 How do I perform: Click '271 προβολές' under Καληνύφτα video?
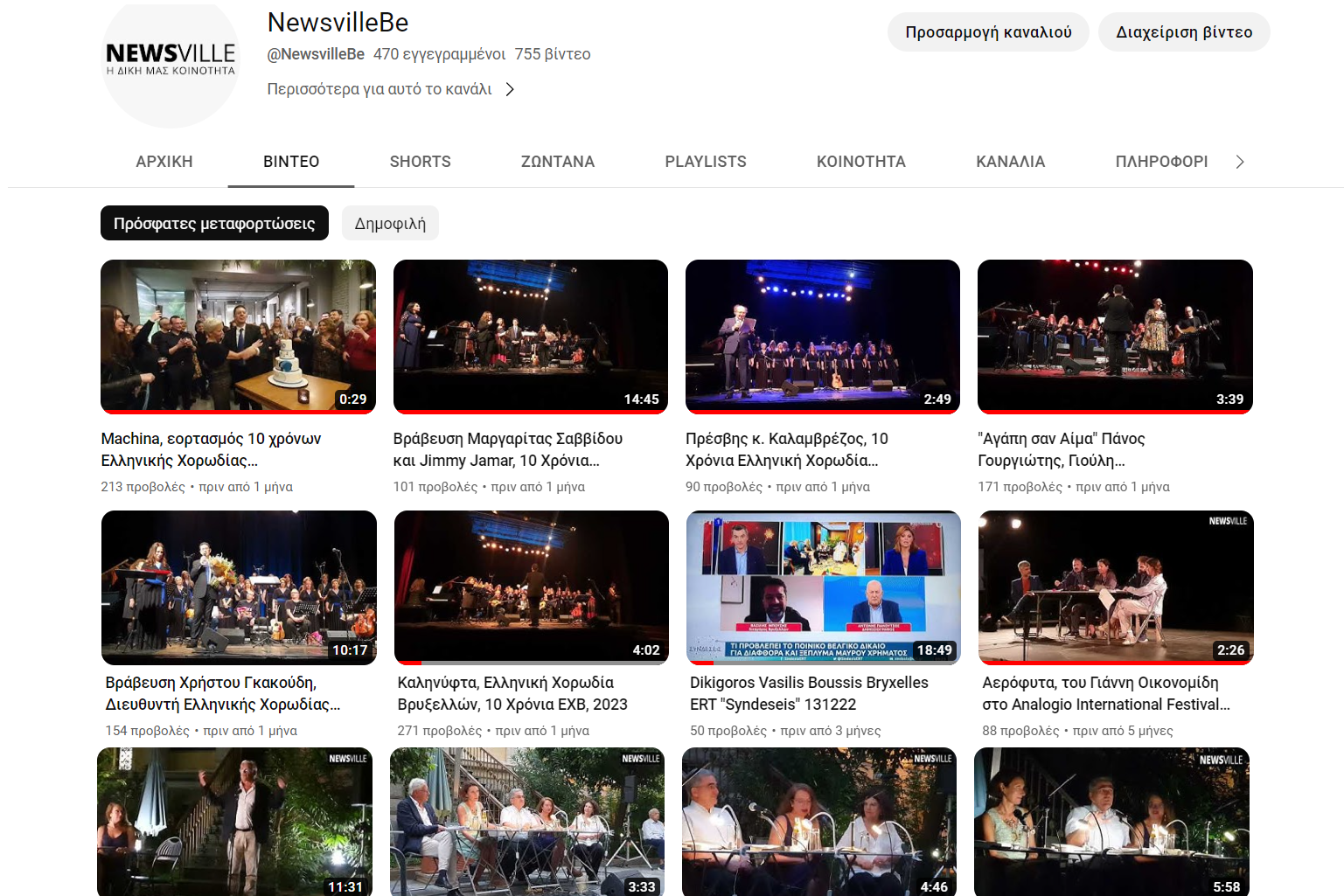coord(440,731)
